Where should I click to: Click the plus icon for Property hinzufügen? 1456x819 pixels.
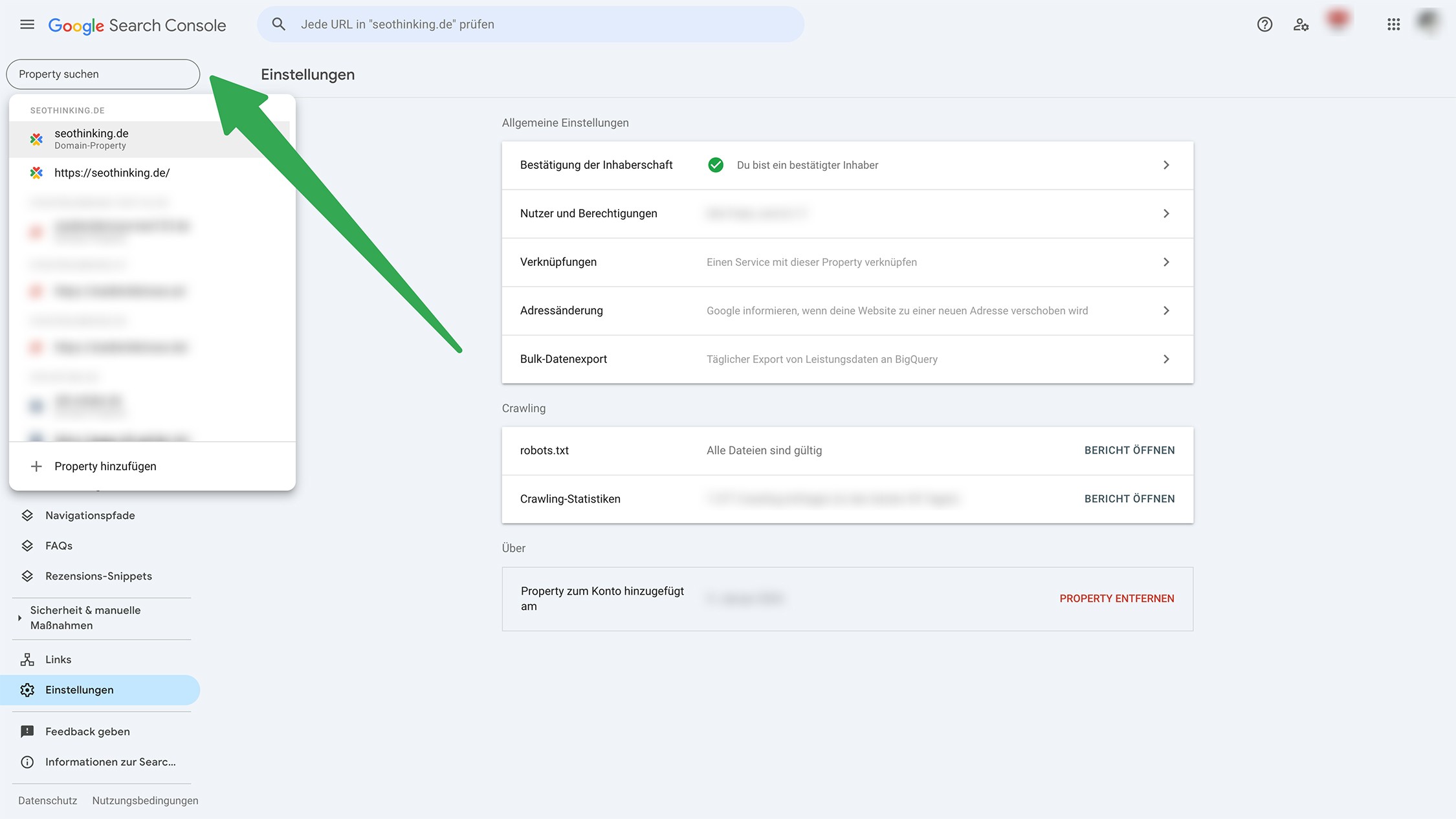pyautogui.click(x=36, y=466)
